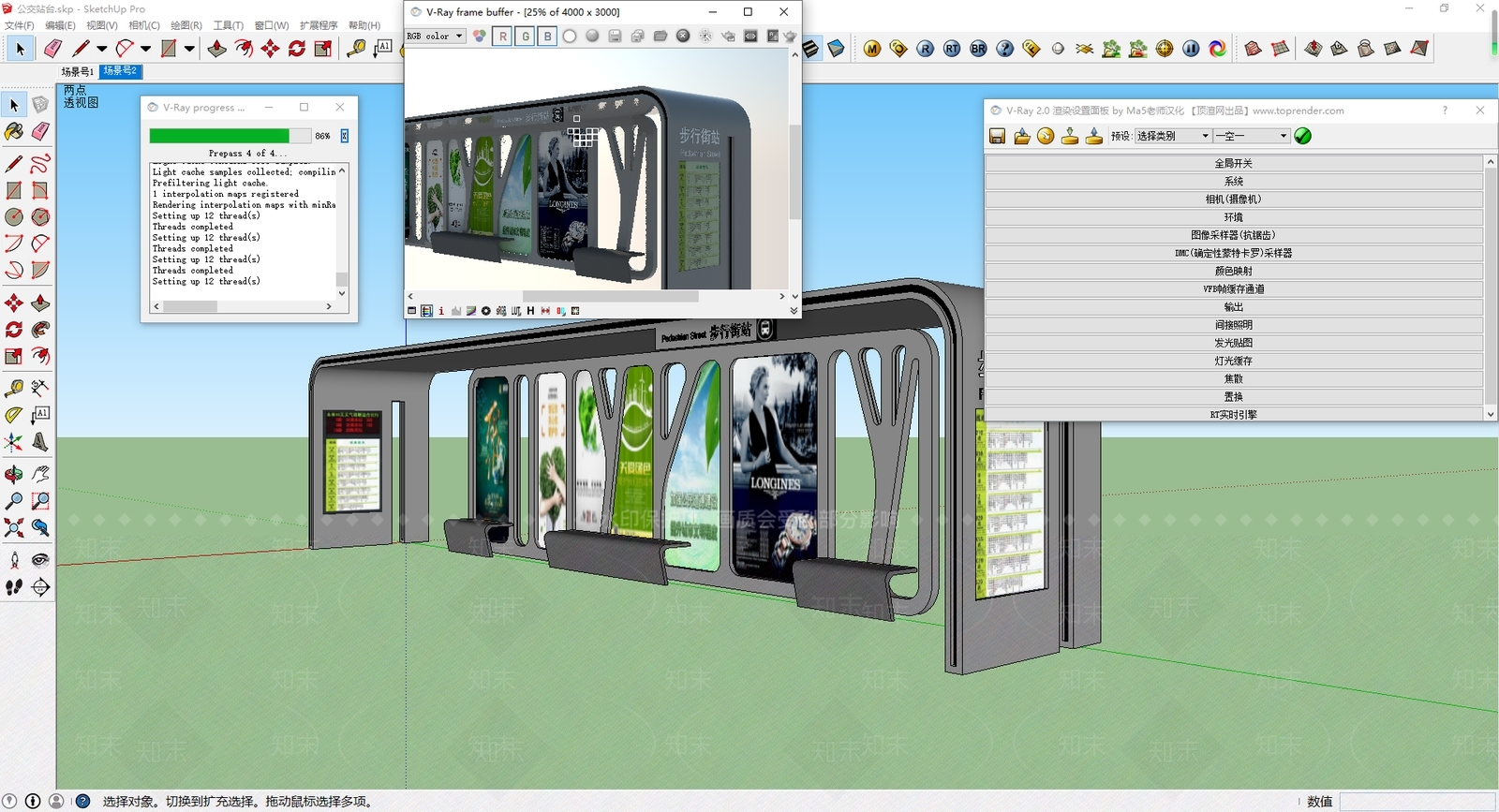This screenshot has width=1499, height=812.
Task: Open the 一空一 preset dropdown
Action: coord(1252,136)
